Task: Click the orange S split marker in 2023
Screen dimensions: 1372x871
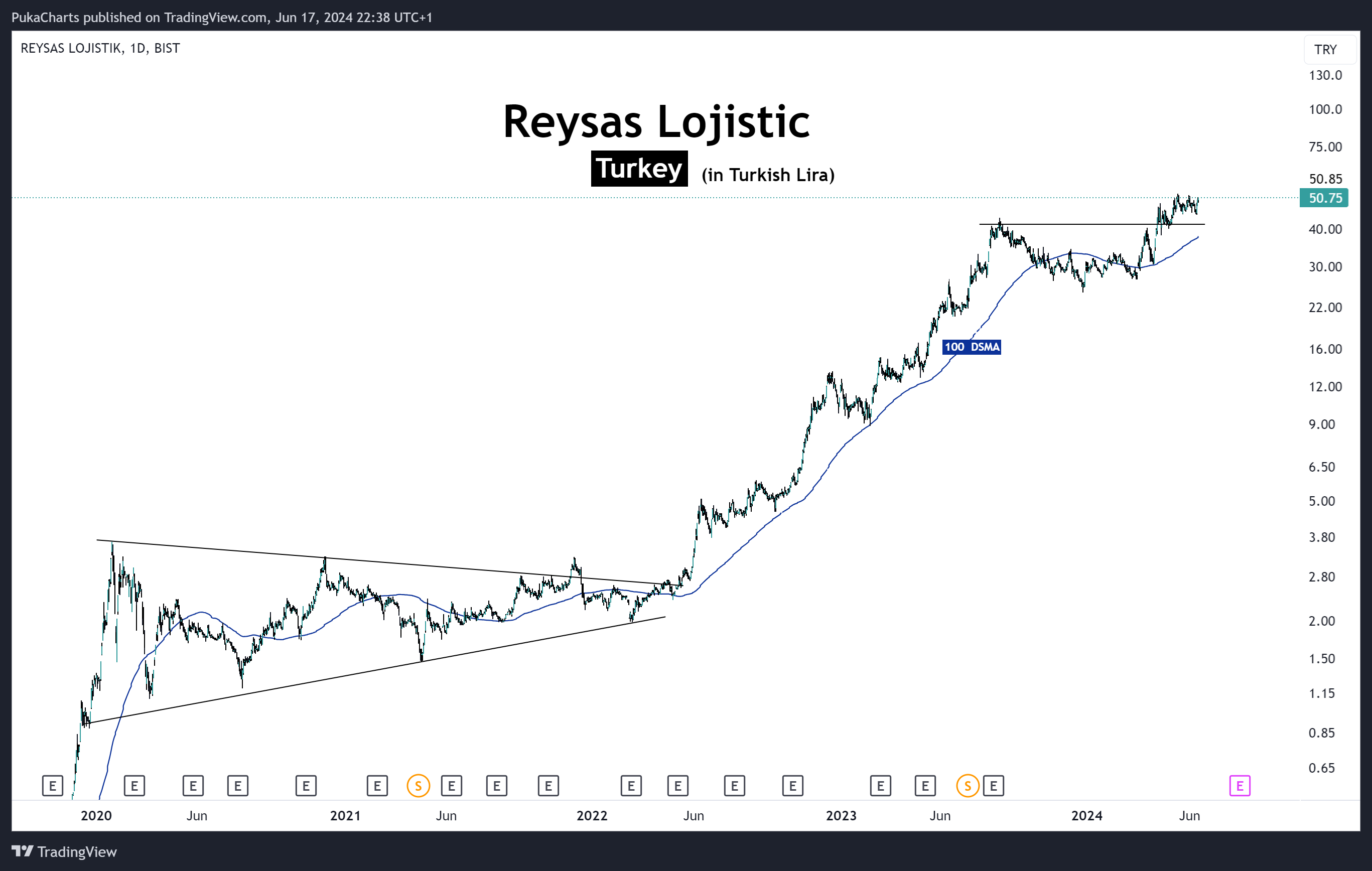Action: 968,786
